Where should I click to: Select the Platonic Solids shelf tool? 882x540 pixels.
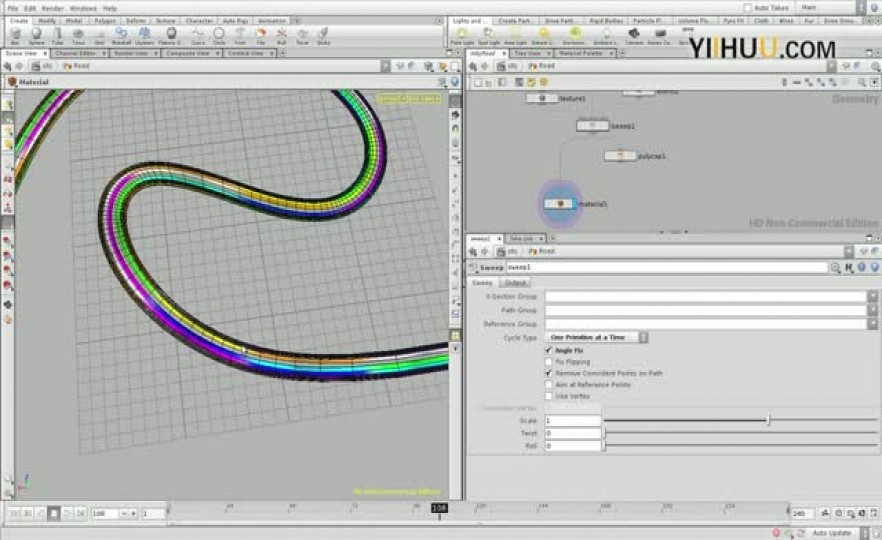click(170, 36)
